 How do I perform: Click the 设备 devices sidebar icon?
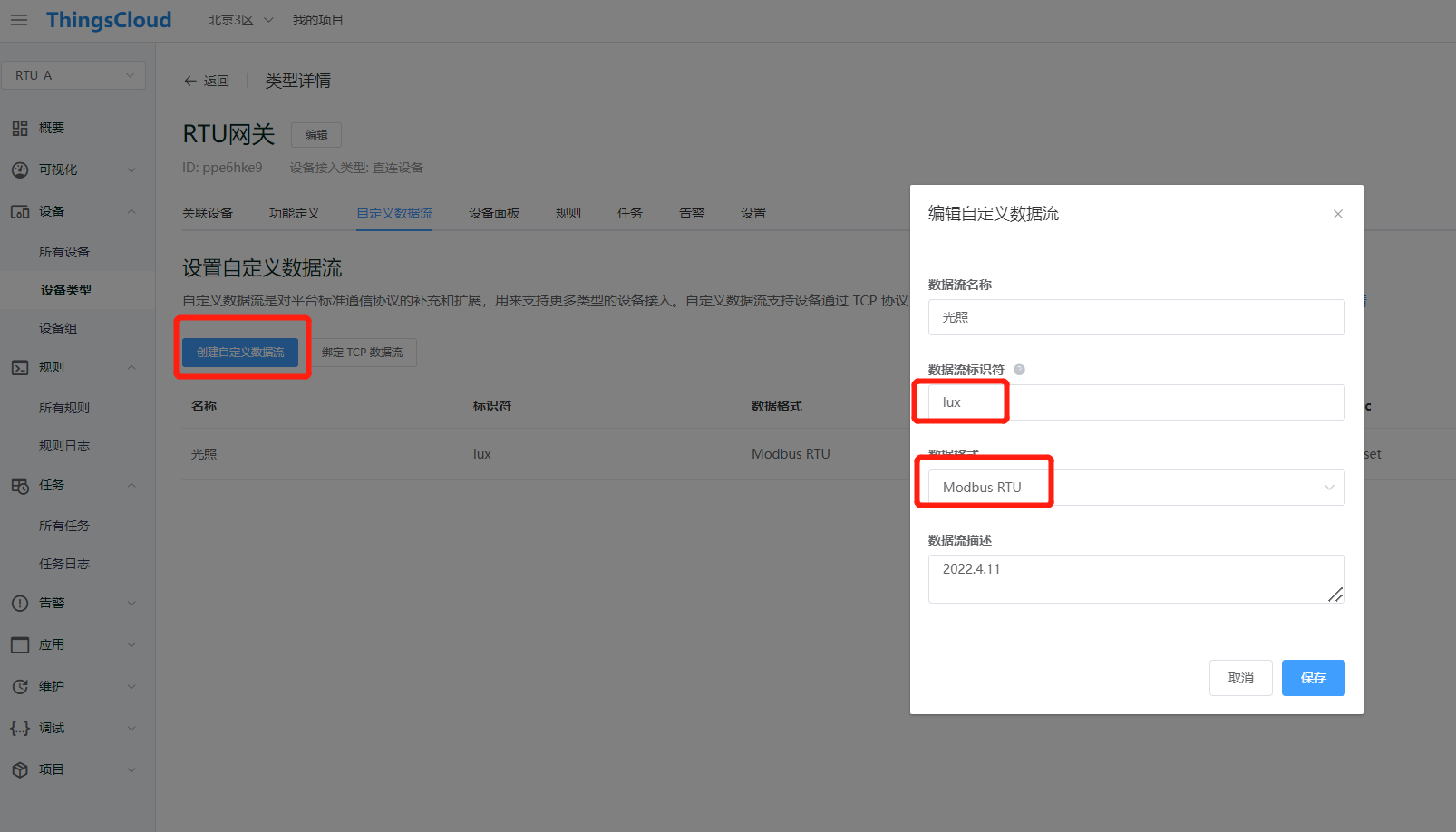pyautogui.click(x=19, y=210)
